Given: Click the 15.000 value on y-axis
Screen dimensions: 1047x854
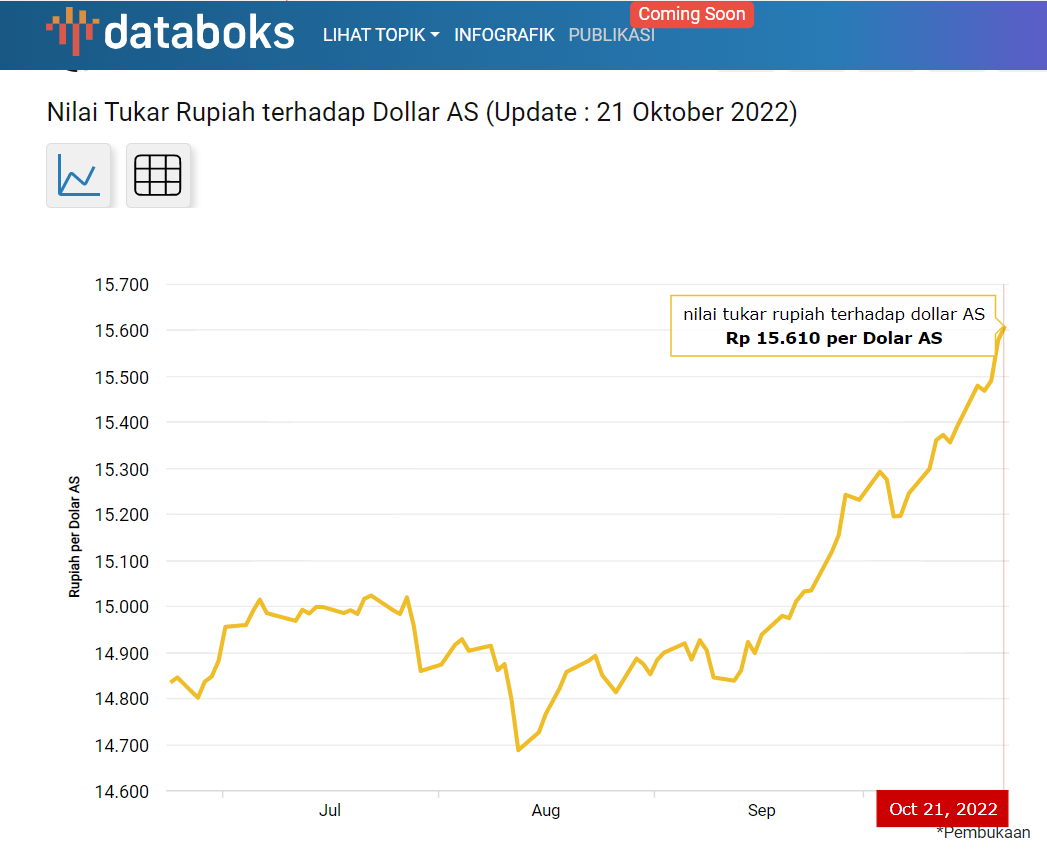Looking at the screenshot, I should (x=121, y=607).
